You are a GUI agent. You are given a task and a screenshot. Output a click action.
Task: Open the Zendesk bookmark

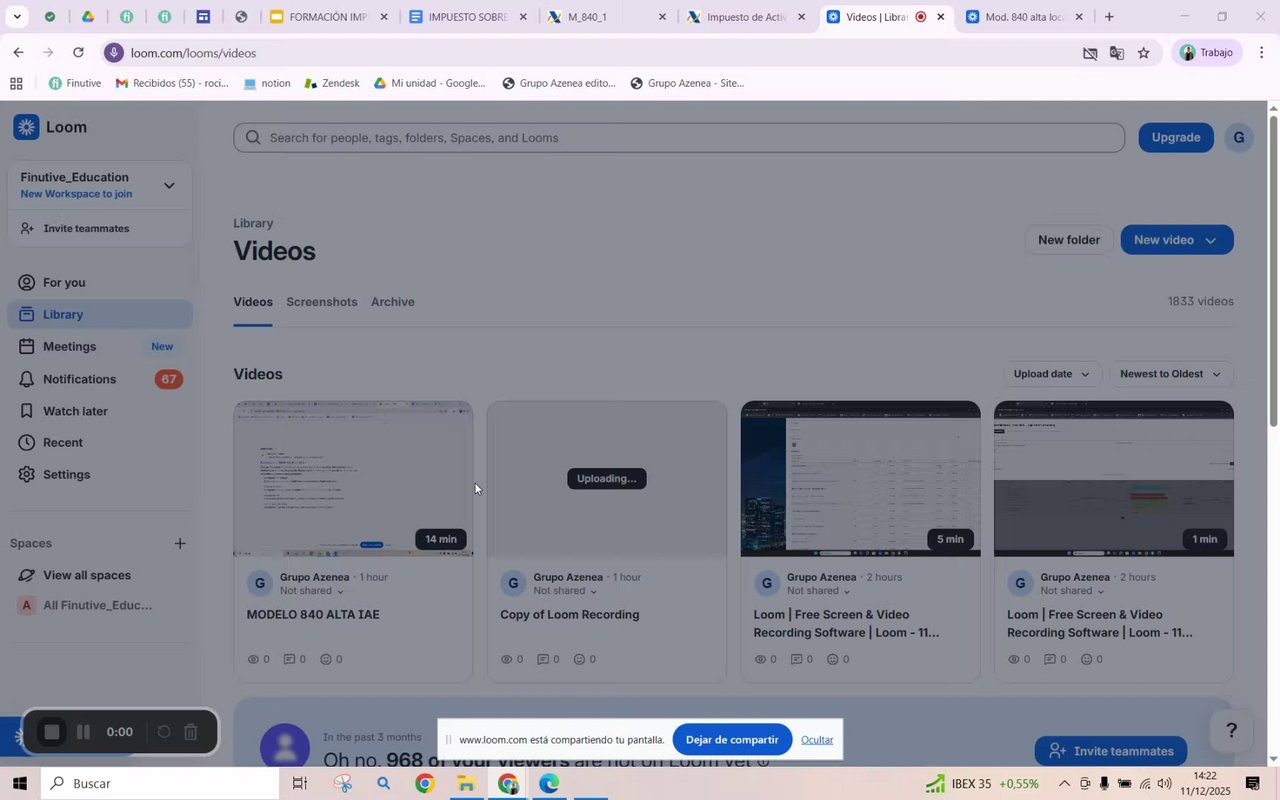331,83
